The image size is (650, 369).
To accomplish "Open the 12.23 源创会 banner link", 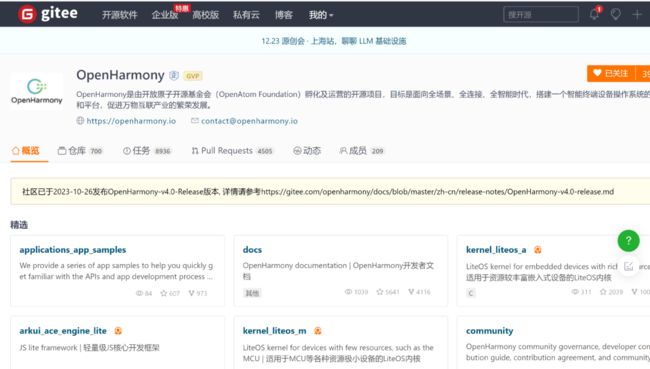I will coord(334,41).
